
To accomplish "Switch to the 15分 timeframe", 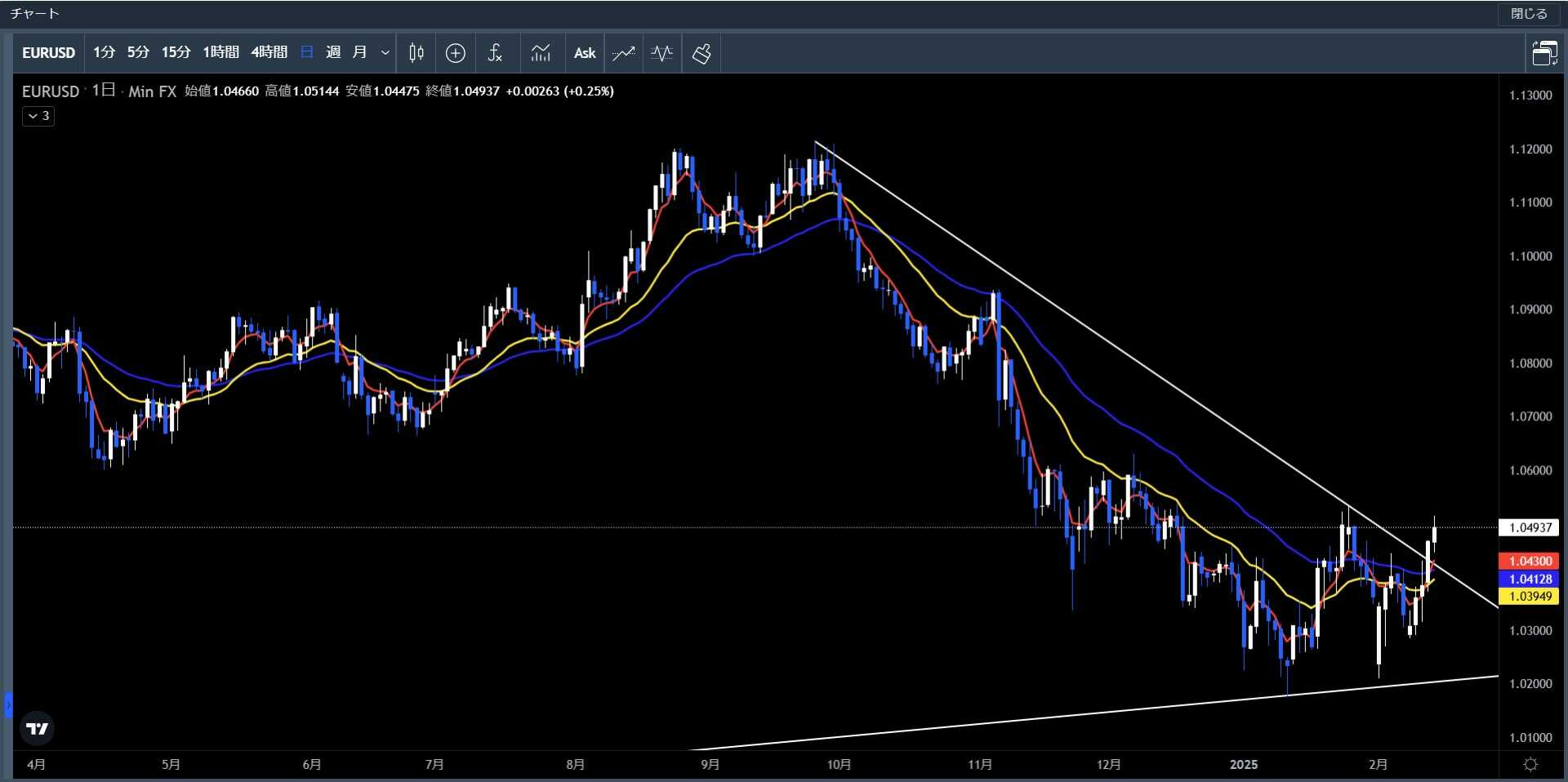I will 176,52.
